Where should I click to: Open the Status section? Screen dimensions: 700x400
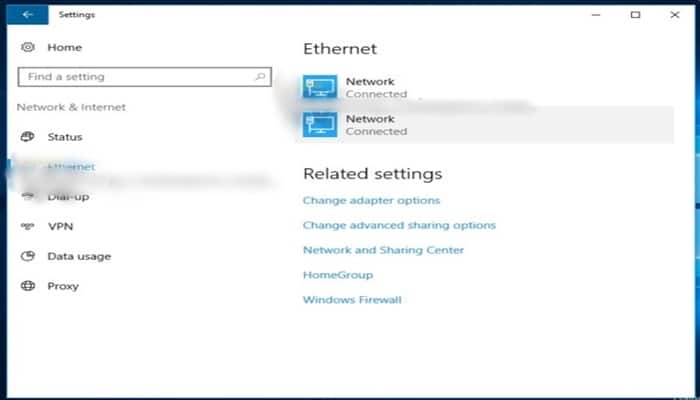pos(65,137)
